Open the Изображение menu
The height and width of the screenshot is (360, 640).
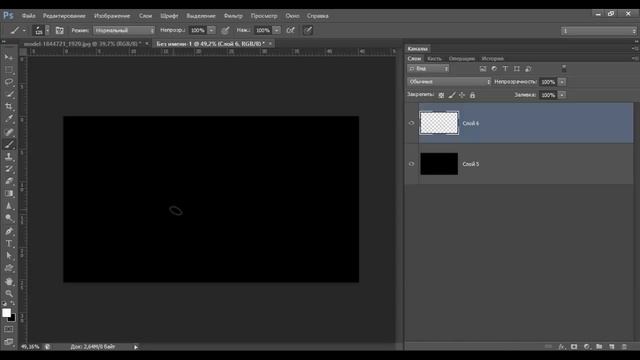point(112,16)
